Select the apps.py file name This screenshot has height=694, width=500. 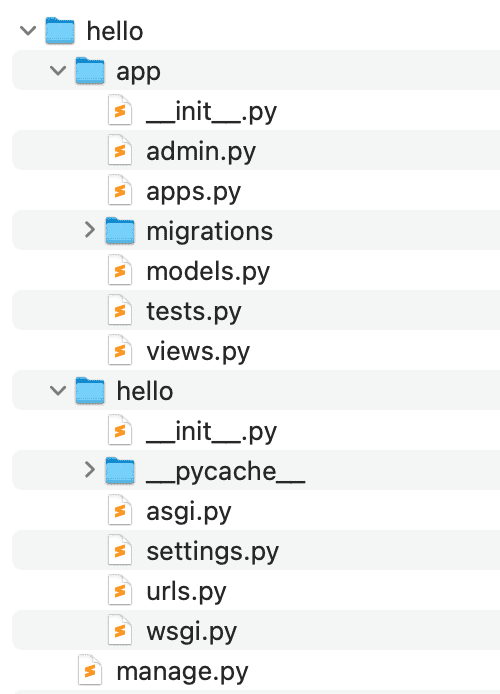point(193,192)
